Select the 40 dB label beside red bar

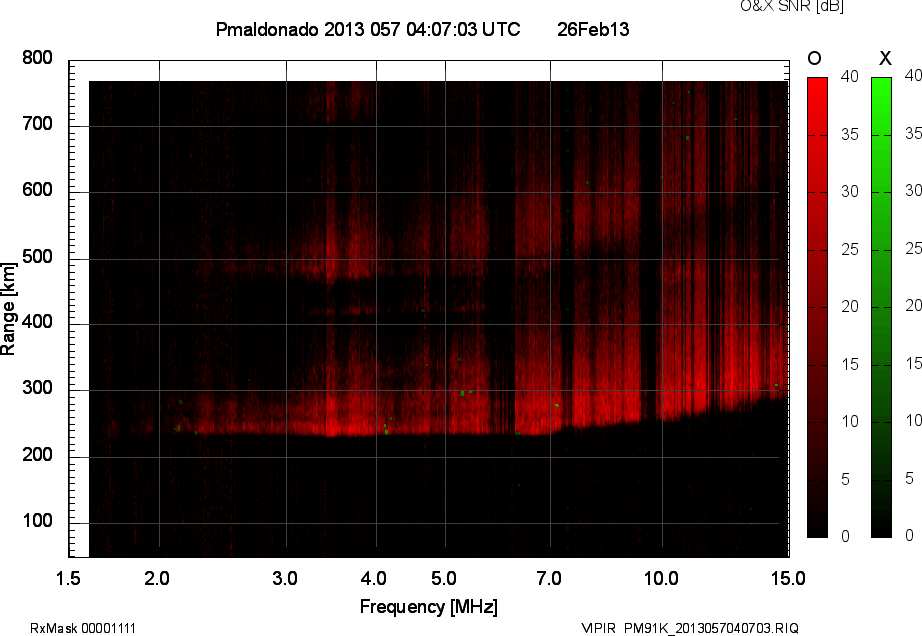pos(850,76)
